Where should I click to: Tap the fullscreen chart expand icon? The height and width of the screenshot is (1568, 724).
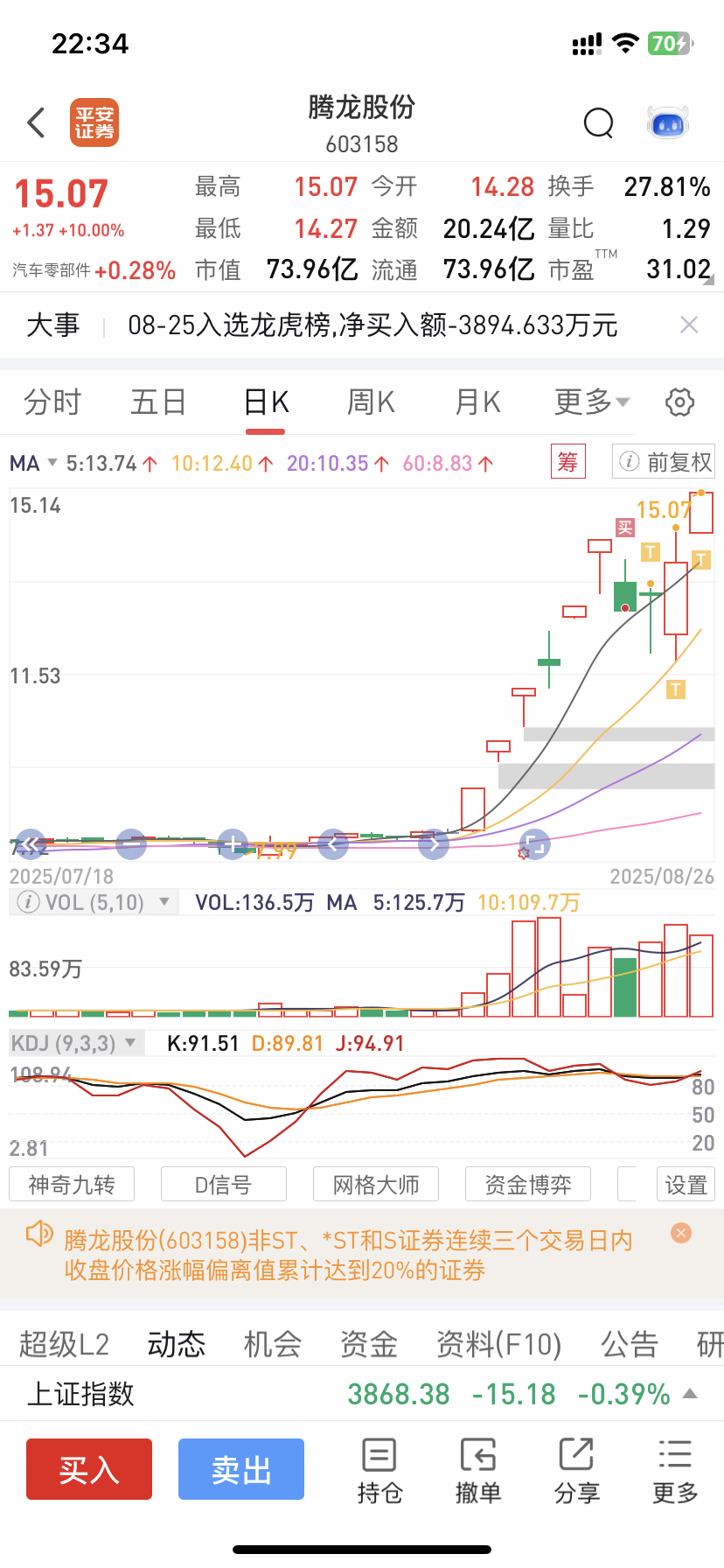coord(534,844)
